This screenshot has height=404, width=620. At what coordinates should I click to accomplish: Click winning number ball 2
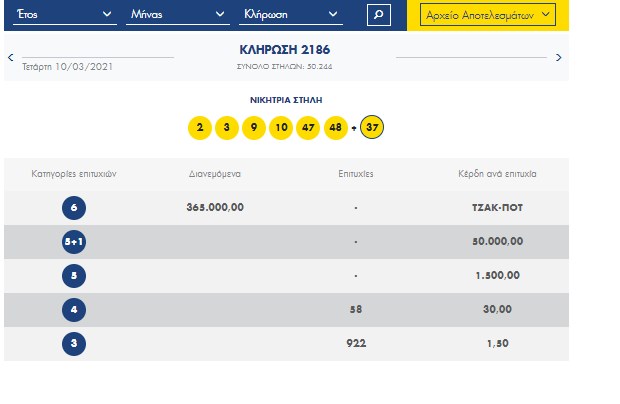(200, 127)
